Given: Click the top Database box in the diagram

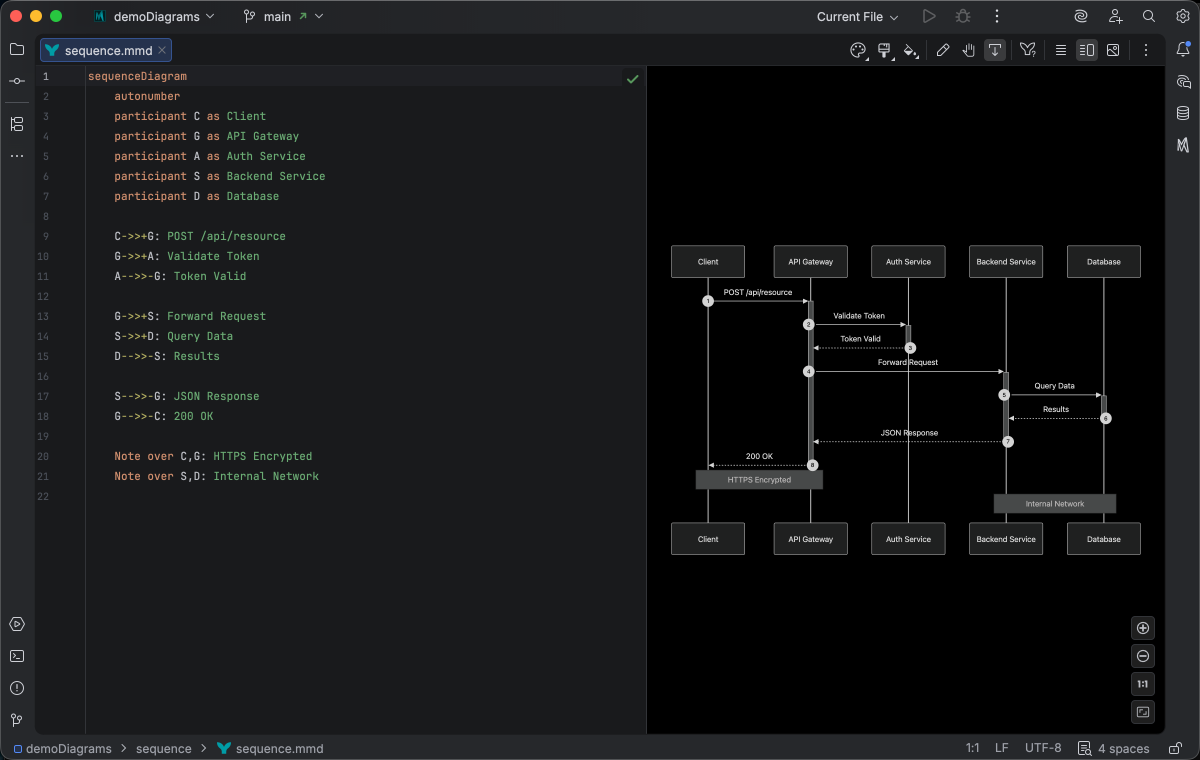Looking at the screenshot, I should coord(1104,262).
